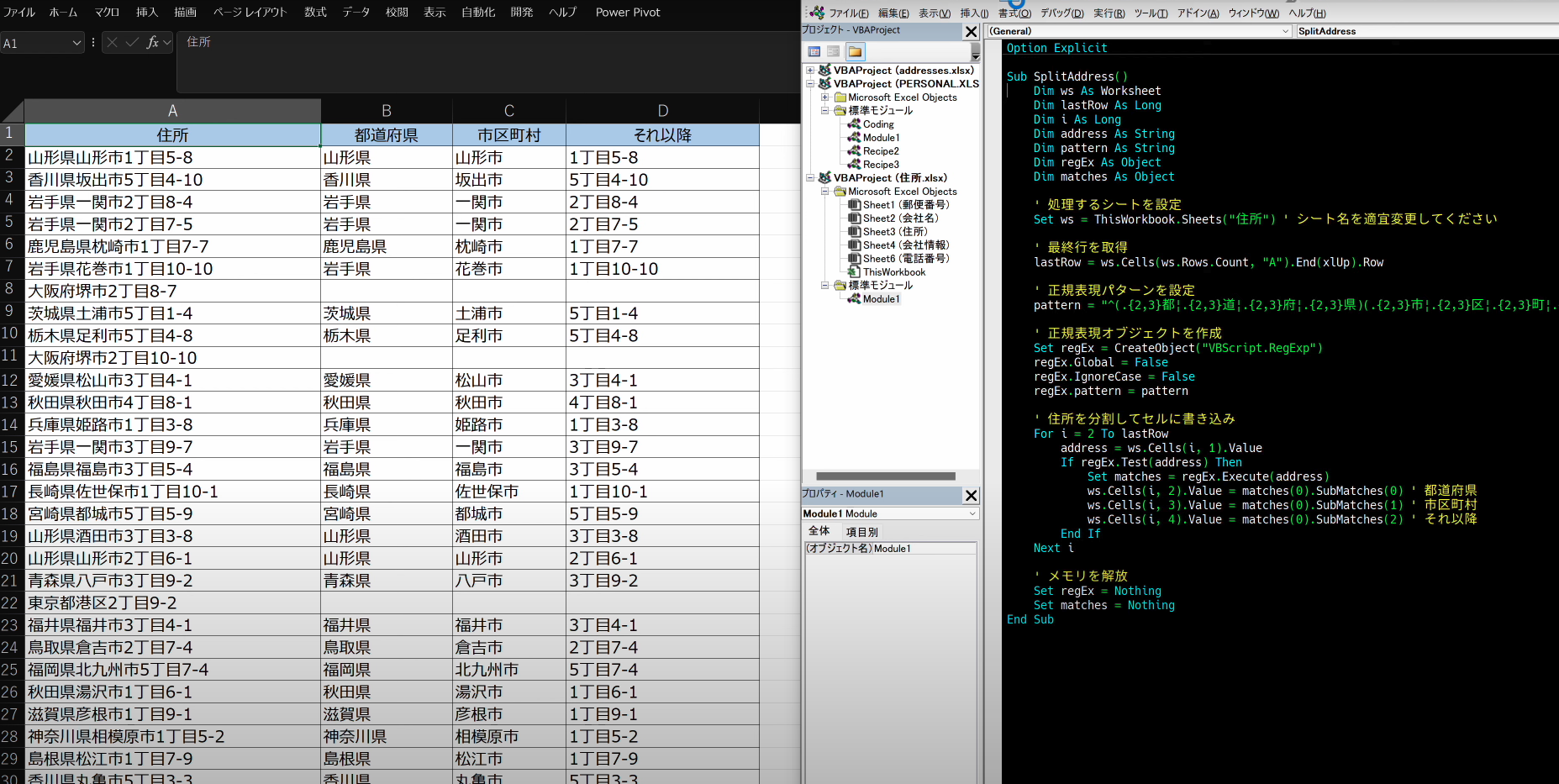Click the formula bar options dots
This screenshot has height=784, width=1559.
[x=92, y=42]
